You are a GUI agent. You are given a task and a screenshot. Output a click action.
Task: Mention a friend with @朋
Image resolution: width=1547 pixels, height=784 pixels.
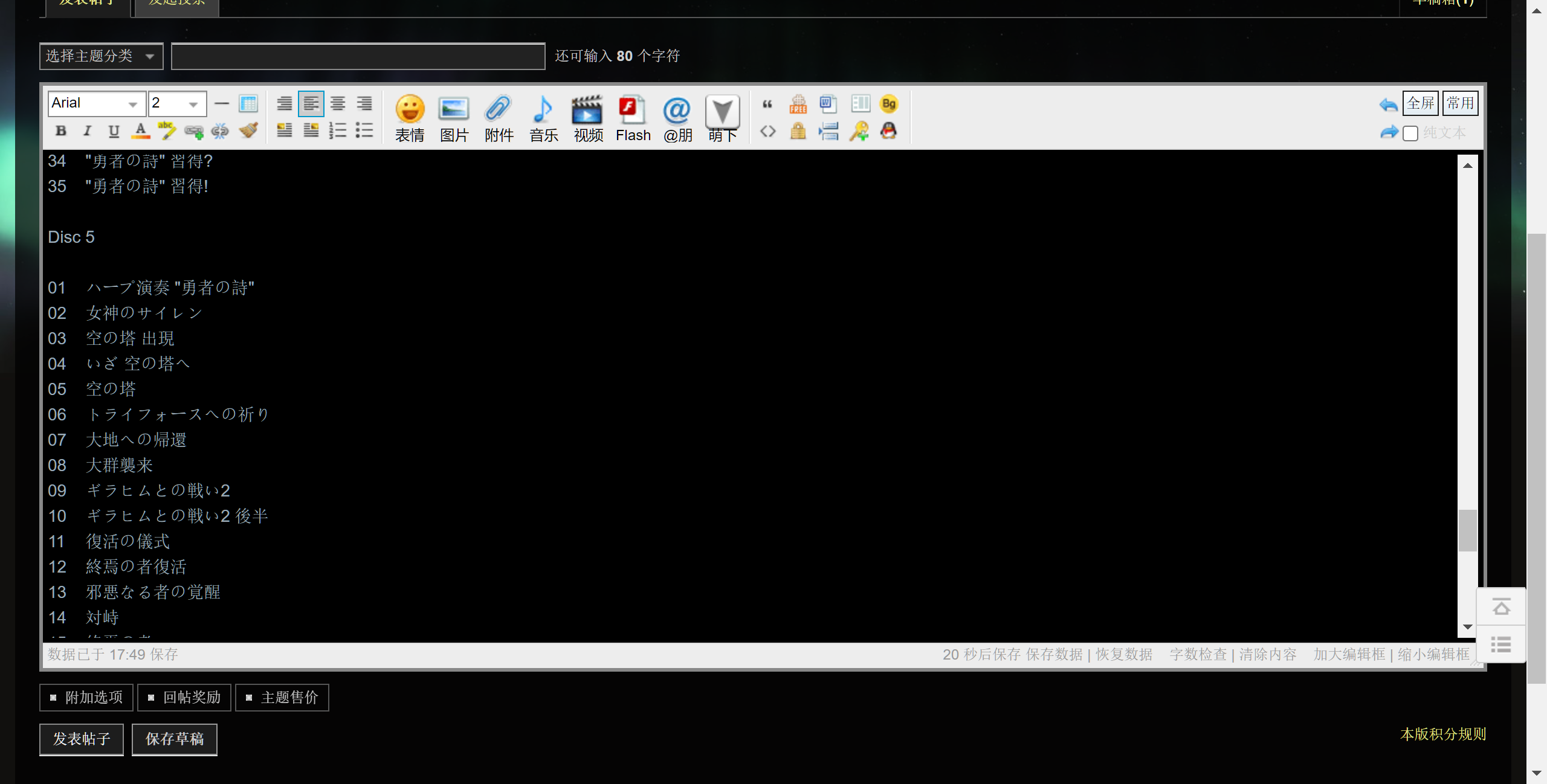click(x=678, y=118)
